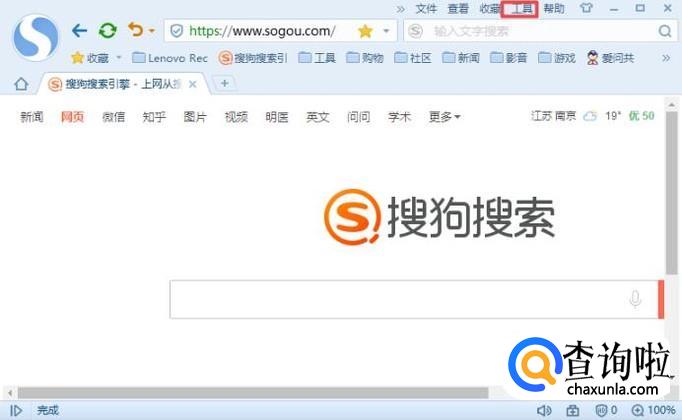The image size is (682, 420).
Task: Open the 搜狗搜索引 bookmark
Action: (253, 58)
